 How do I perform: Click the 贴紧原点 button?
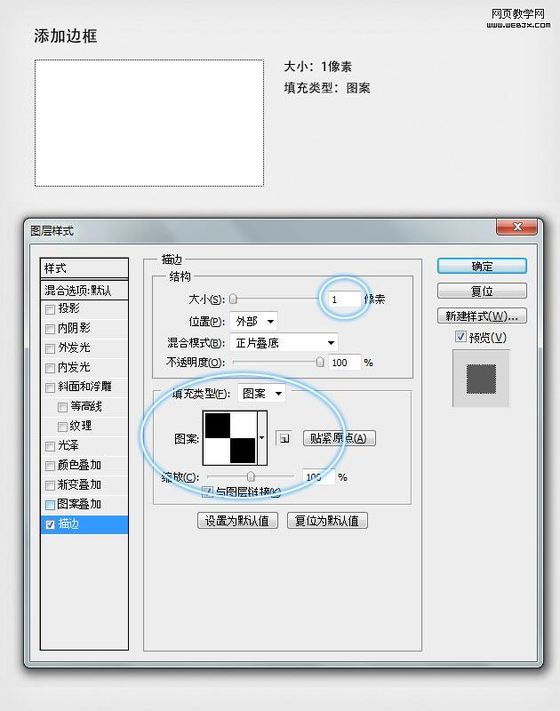(x=339, y=438)
